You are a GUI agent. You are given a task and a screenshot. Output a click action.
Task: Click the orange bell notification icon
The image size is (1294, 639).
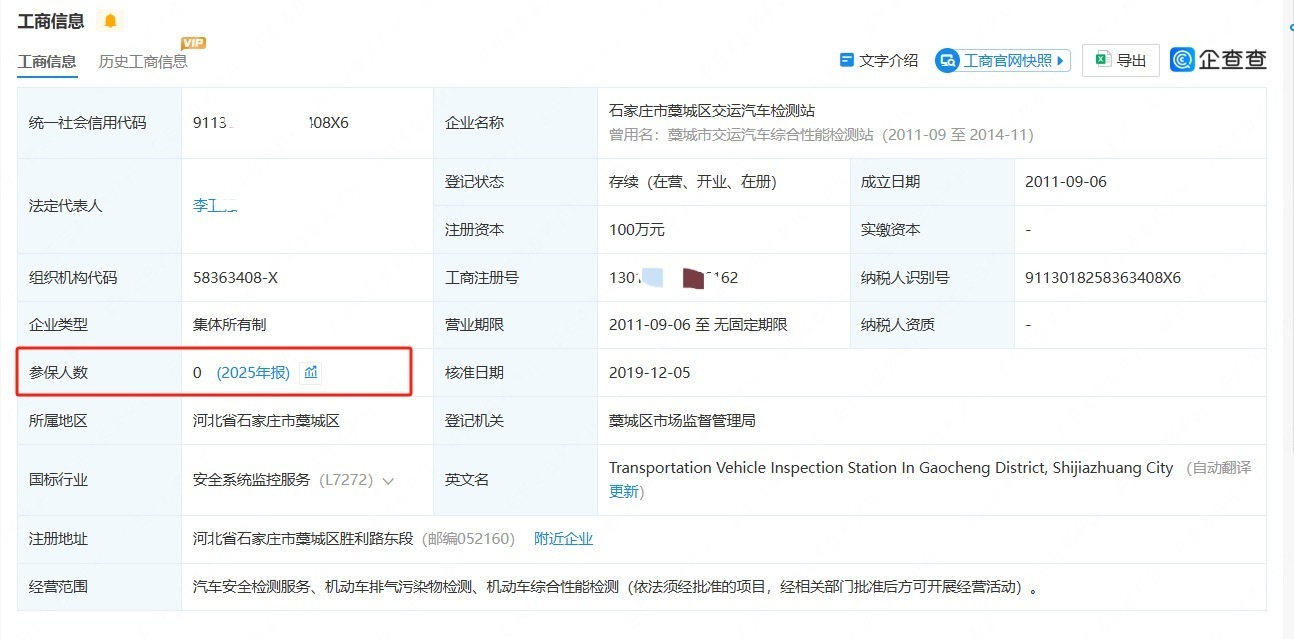tap(110, 20)
